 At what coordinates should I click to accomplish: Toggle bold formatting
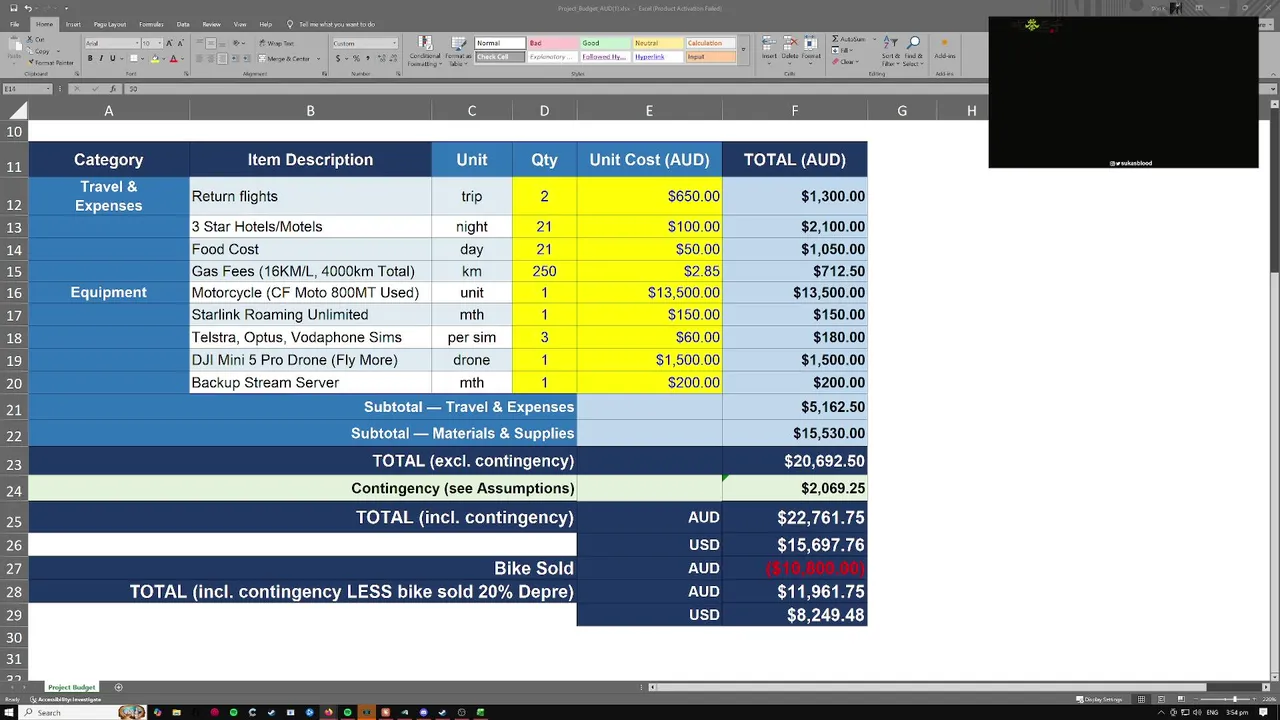click(x=89, y=59)
